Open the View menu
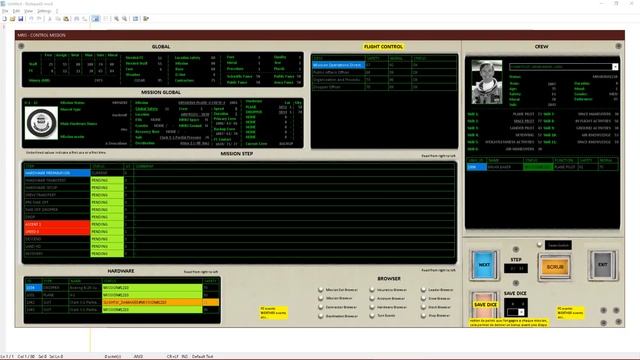Screen dimensions: 640x360 tap(28, 11)
